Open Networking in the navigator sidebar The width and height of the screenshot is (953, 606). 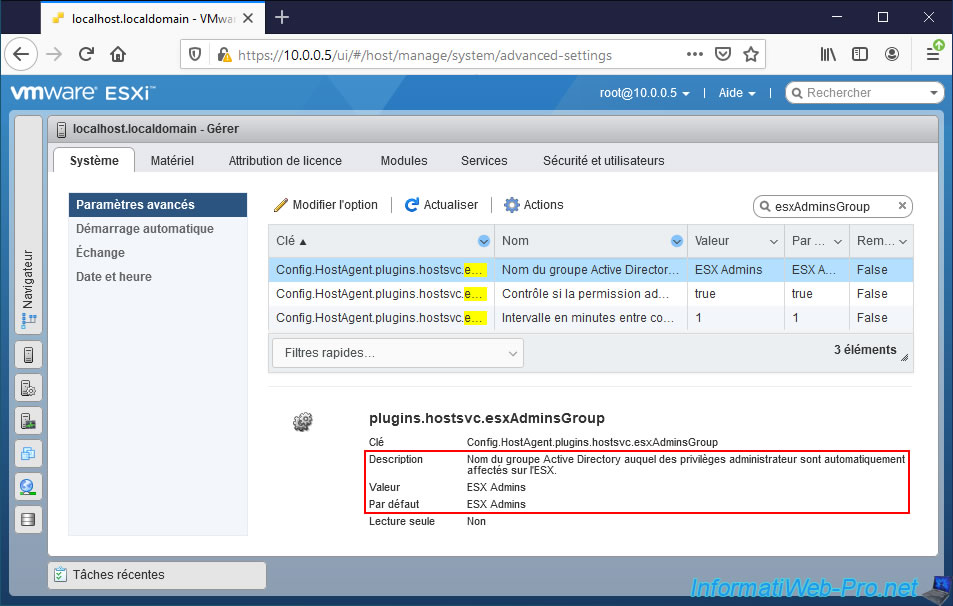click(28, 486)
